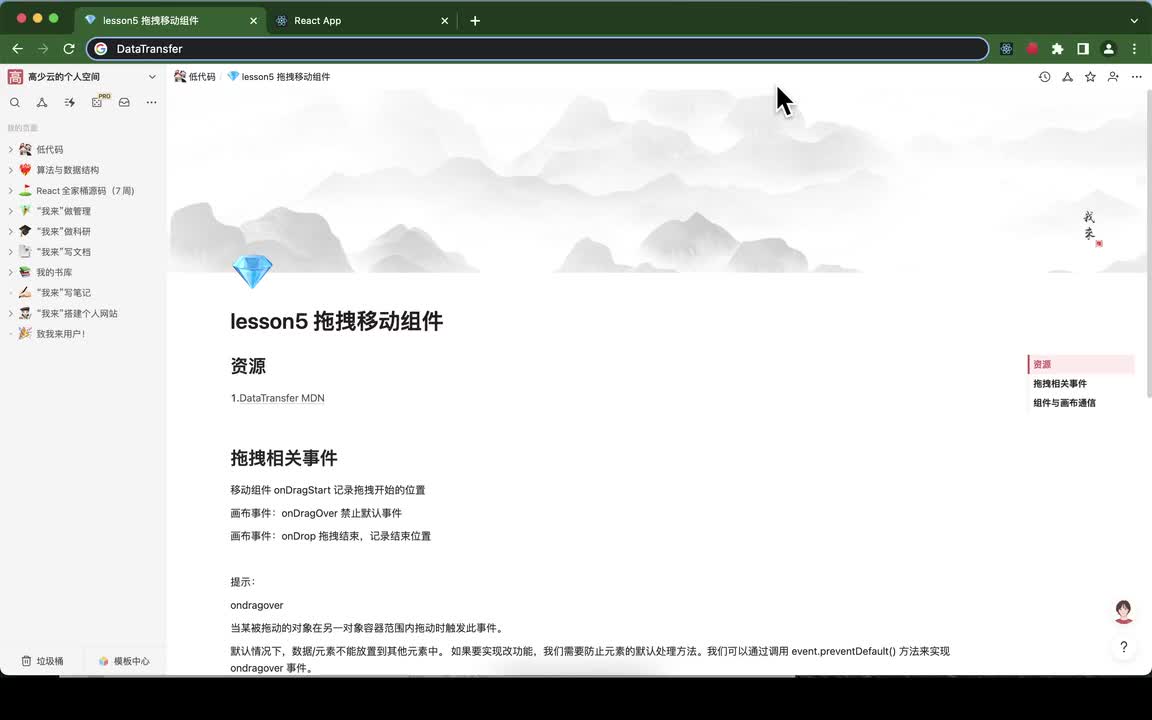Image resolution: width=1152 pixels, height=720 pixels.
Task: Open sidebar more options ellipsis
Action: coord(151,102)
